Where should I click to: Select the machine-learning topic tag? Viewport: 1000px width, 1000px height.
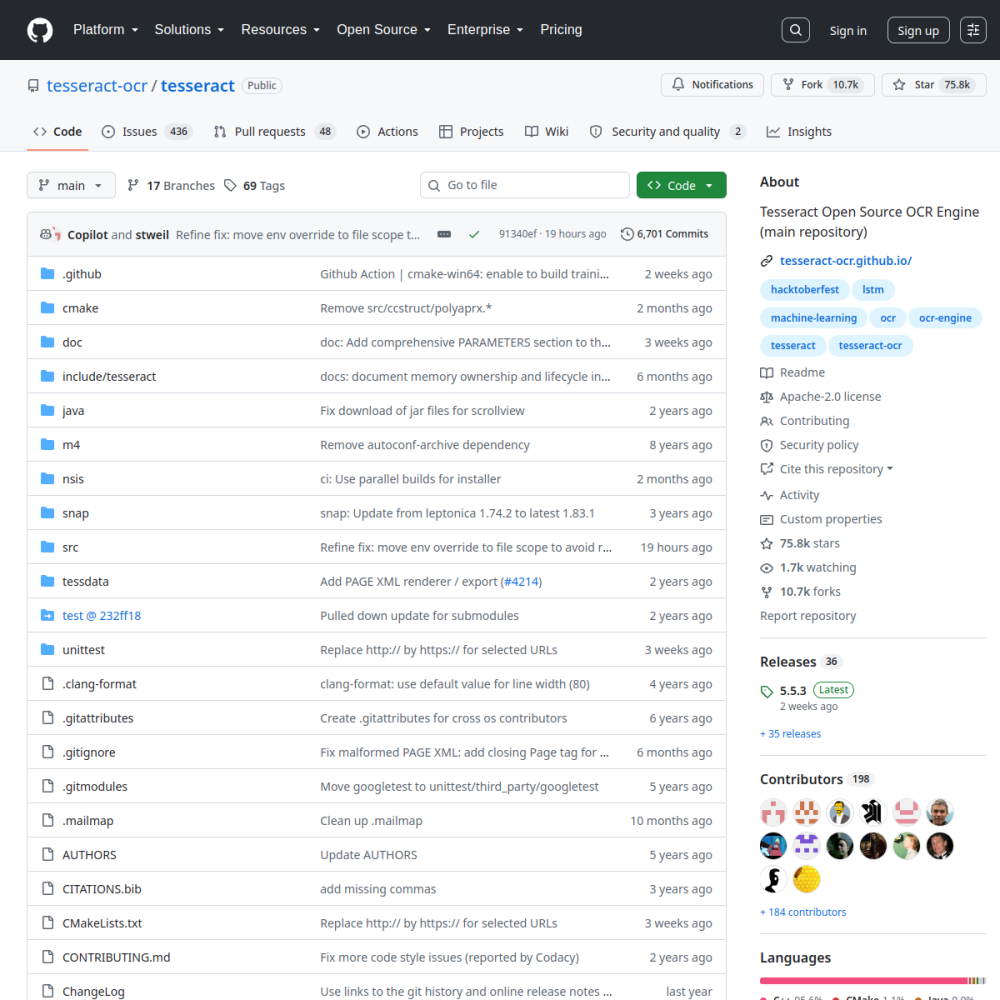[813, 318]
